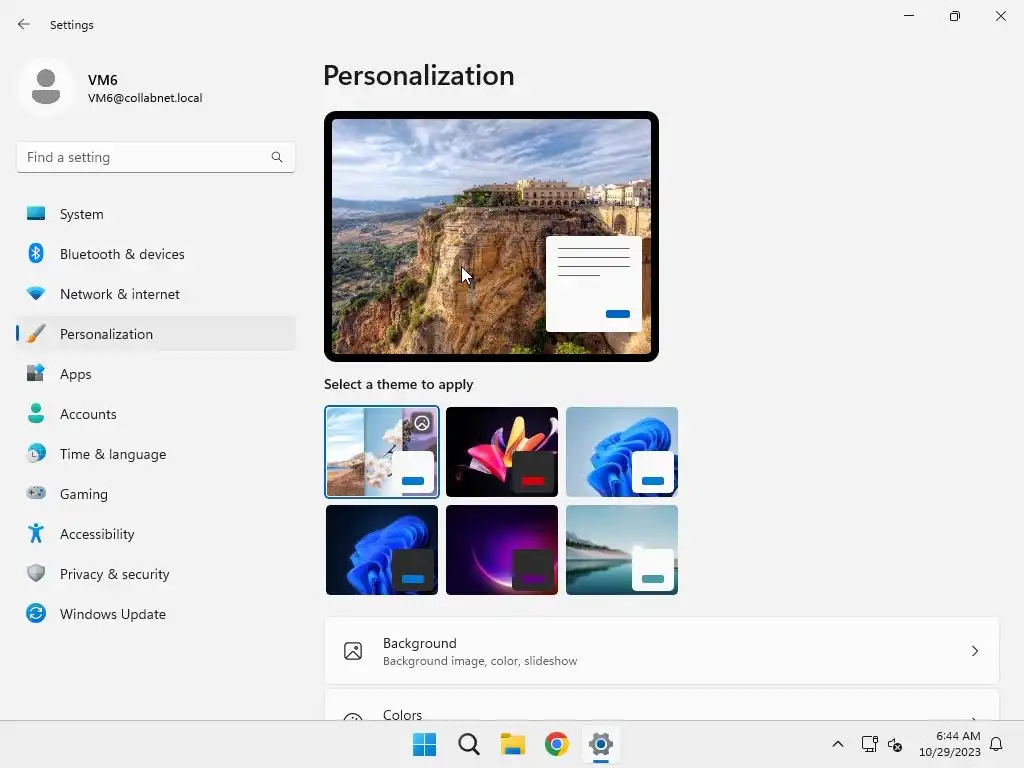Open the notifications bell

(996, 744)
